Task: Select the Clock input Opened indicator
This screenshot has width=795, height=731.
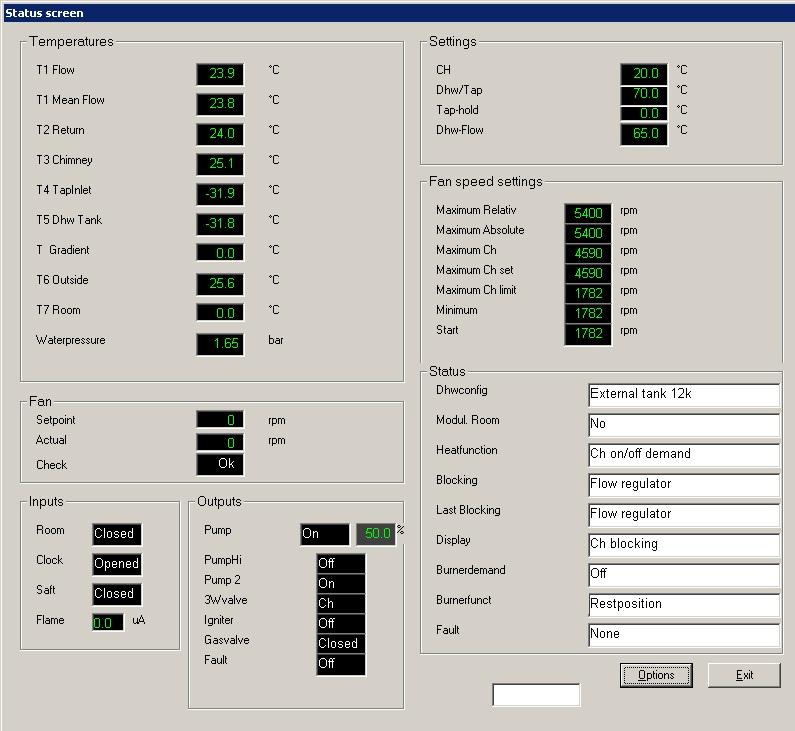Action: coord(117,564)
